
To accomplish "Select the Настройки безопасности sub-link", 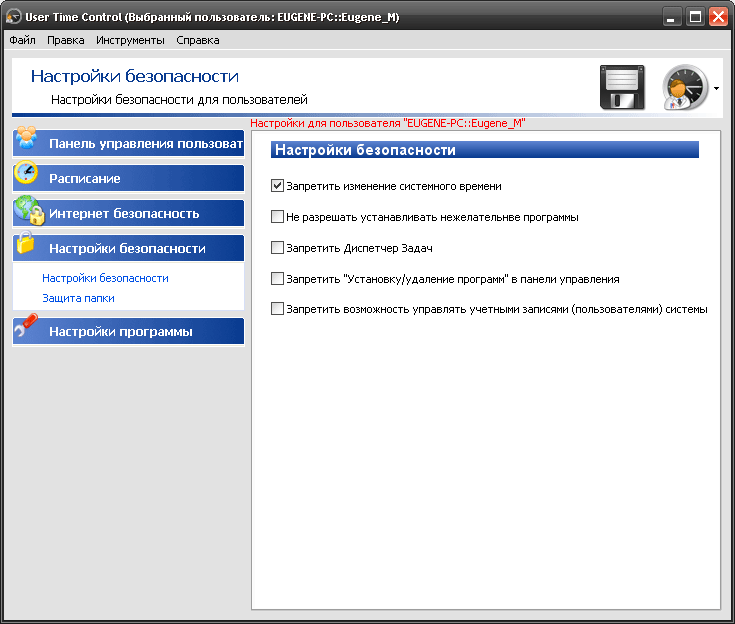I will (x=105, y=278).
